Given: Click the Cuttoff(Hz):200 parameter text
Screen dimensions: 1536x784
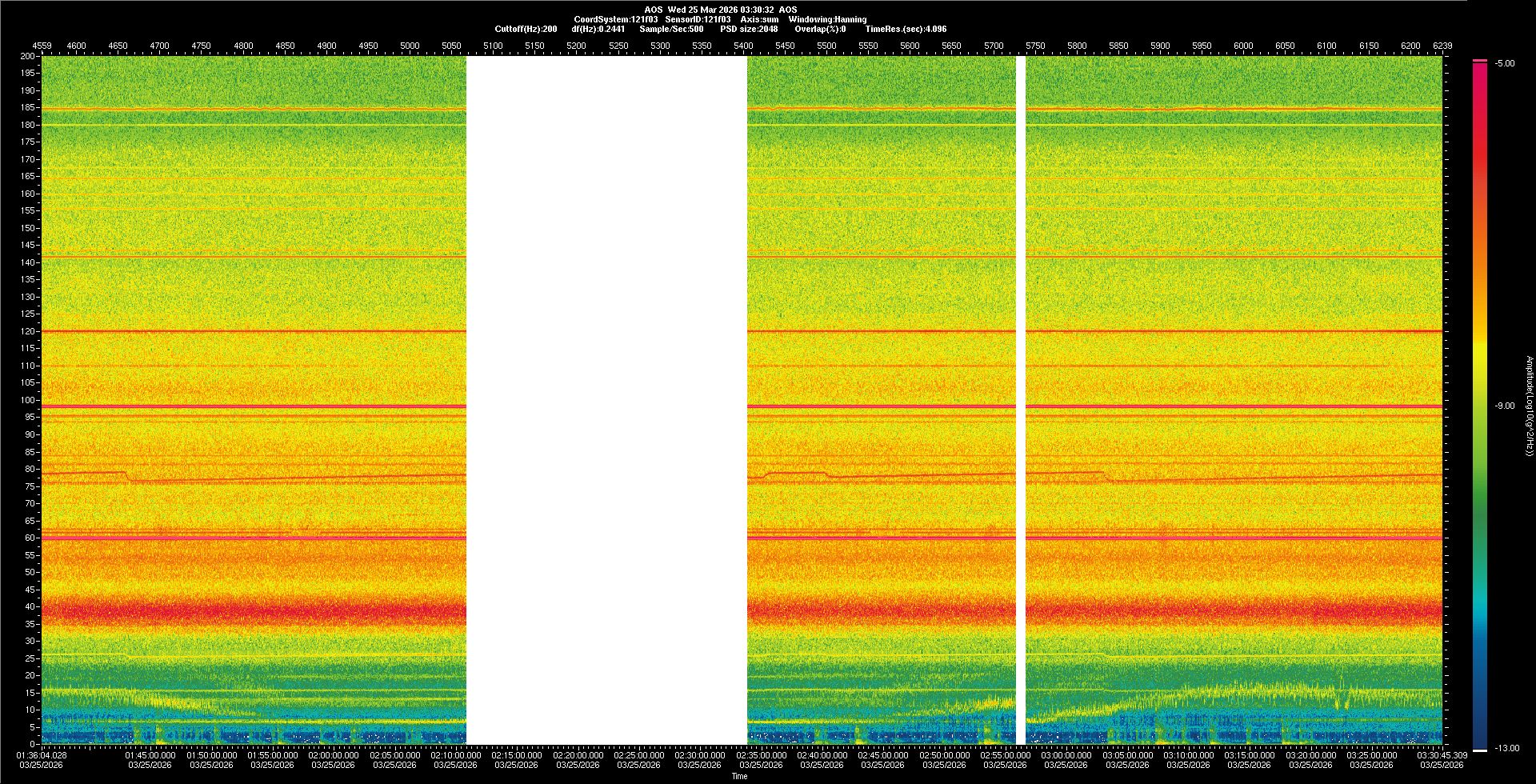Looking at the screenshot, I should coord(526,29).
